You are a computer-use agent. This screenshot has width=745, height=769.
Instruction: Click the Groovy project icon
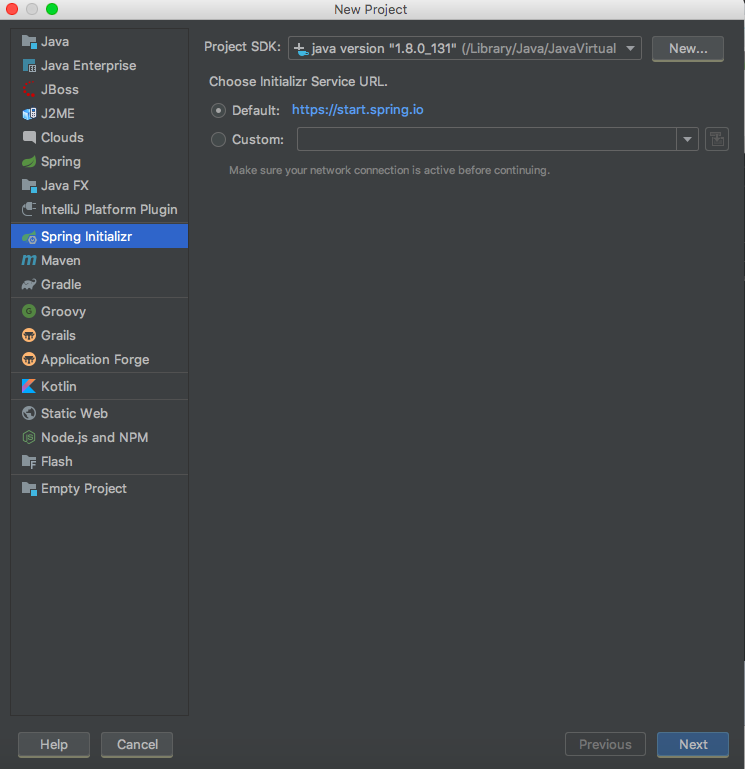(x=29, y=312)
